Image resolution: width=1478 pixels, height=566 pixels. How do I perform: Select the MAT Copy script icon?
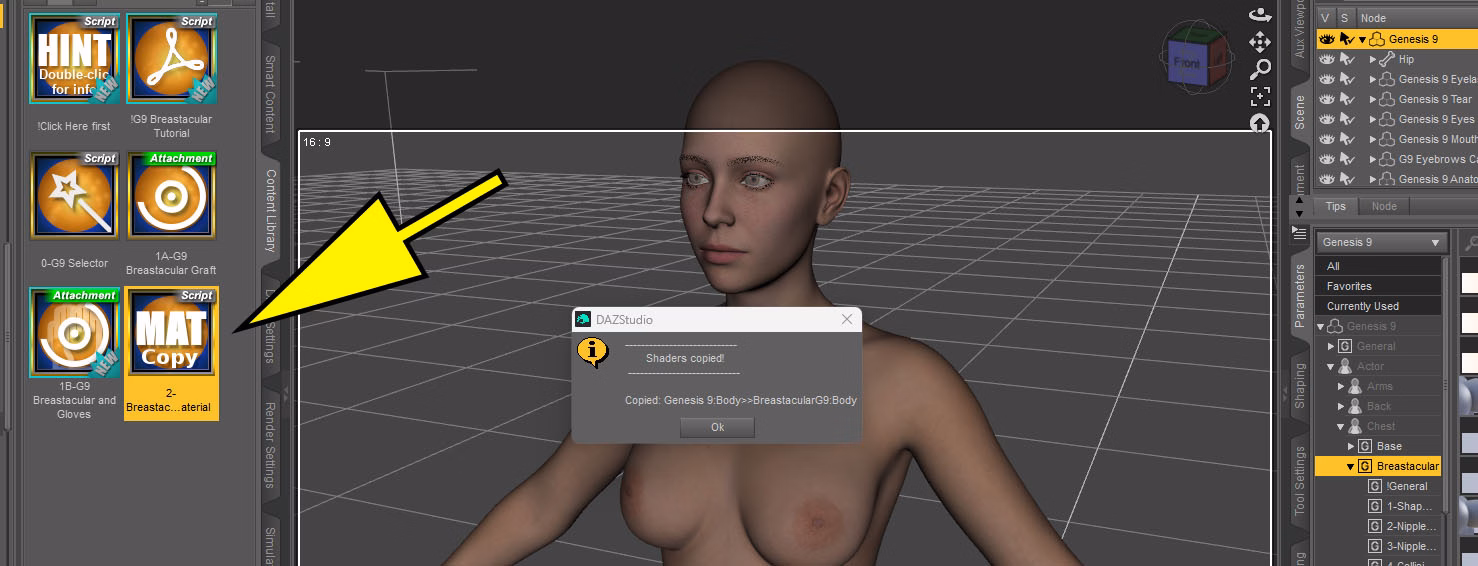(172, 333)
